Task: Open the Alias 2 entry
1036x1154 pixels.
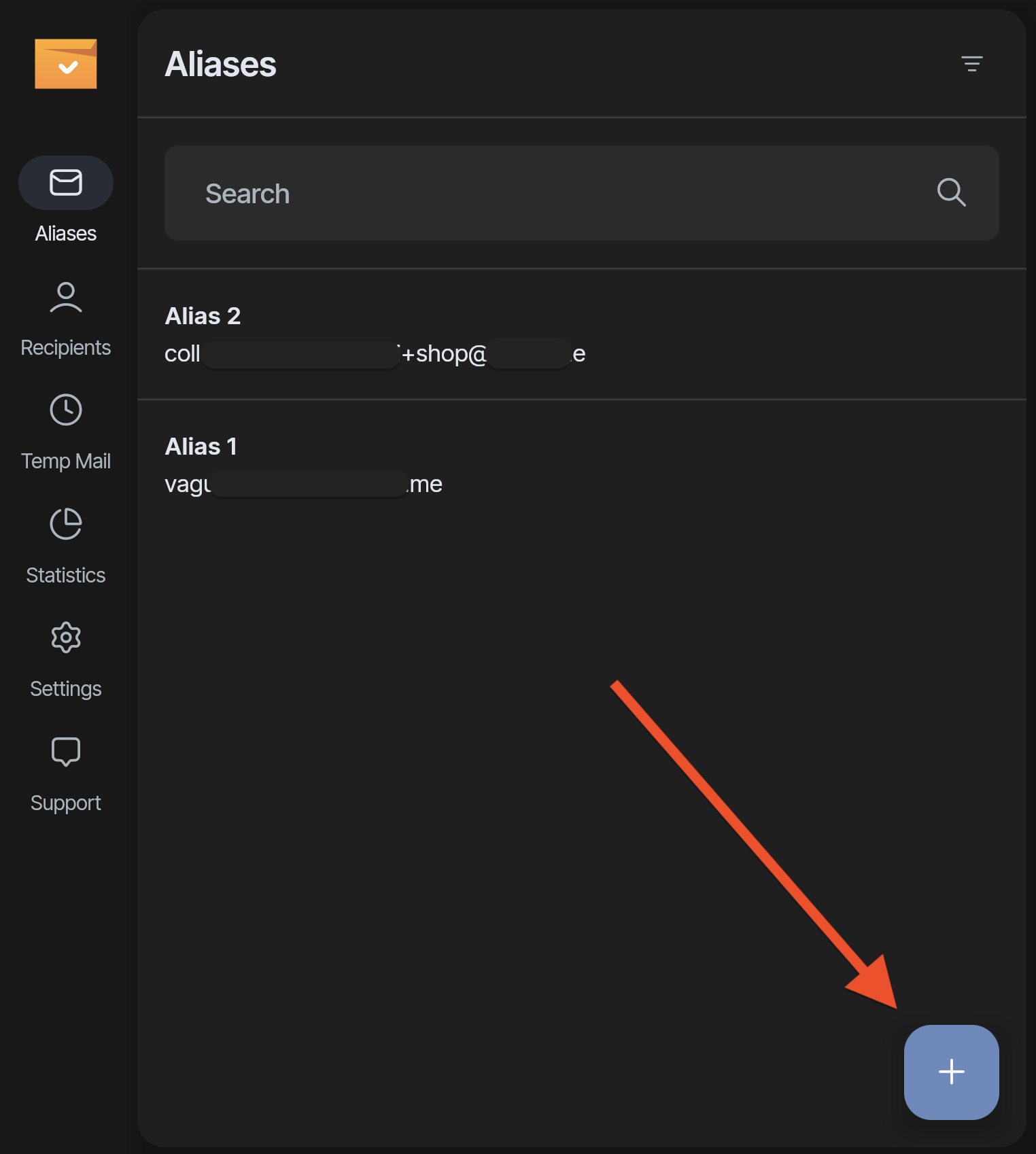Action: pos(581,334)
